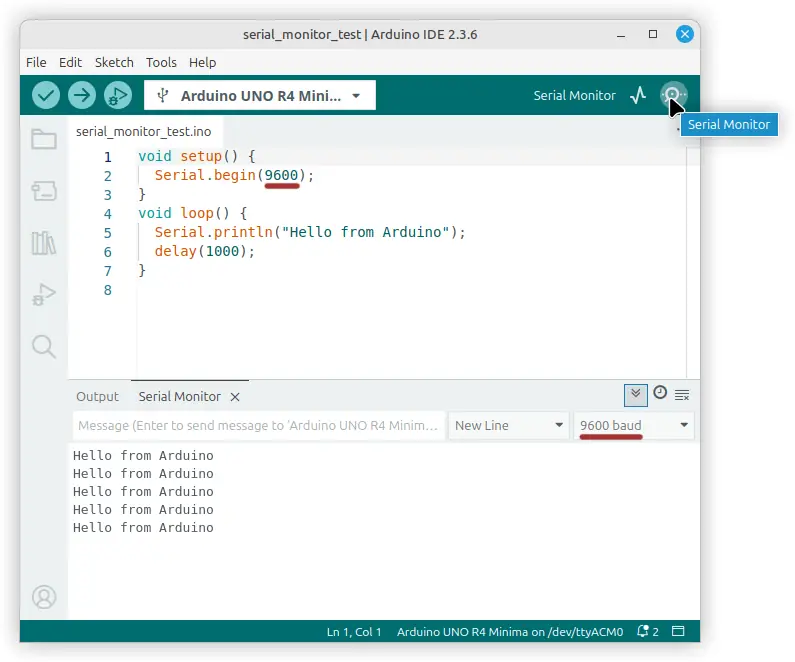Open the Sketch menu

[x=114, y=62]
